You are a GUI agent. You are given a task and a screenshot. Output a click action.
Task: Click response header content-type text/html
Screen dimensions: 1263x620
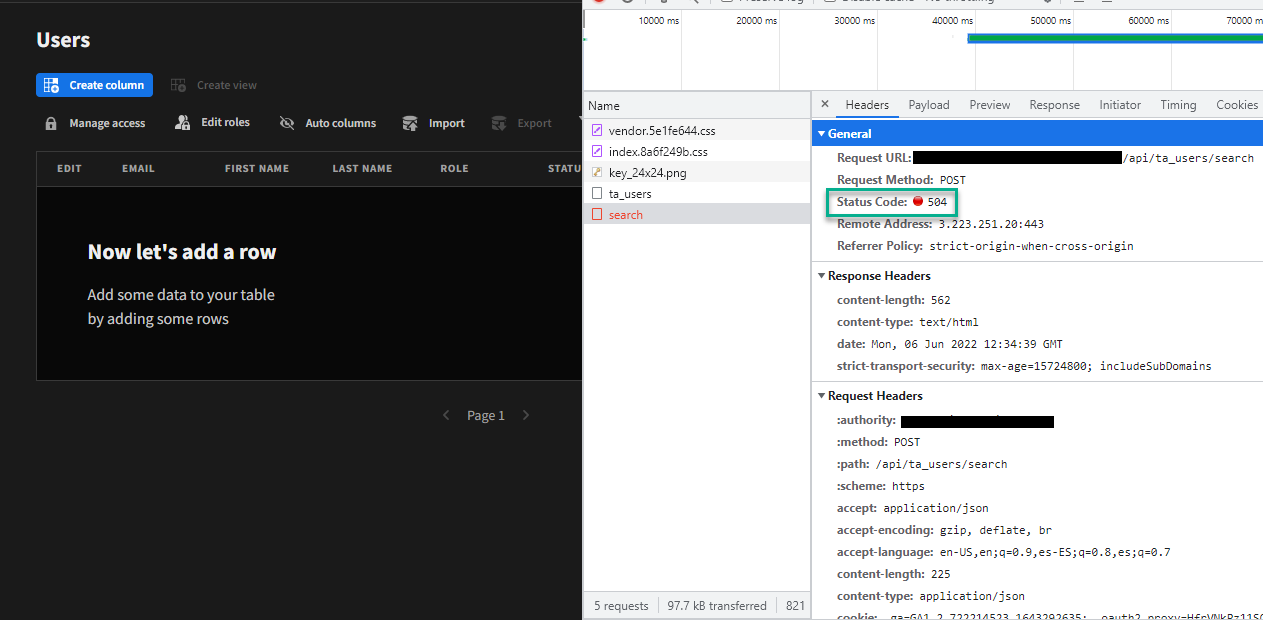(x=907, y=322)
